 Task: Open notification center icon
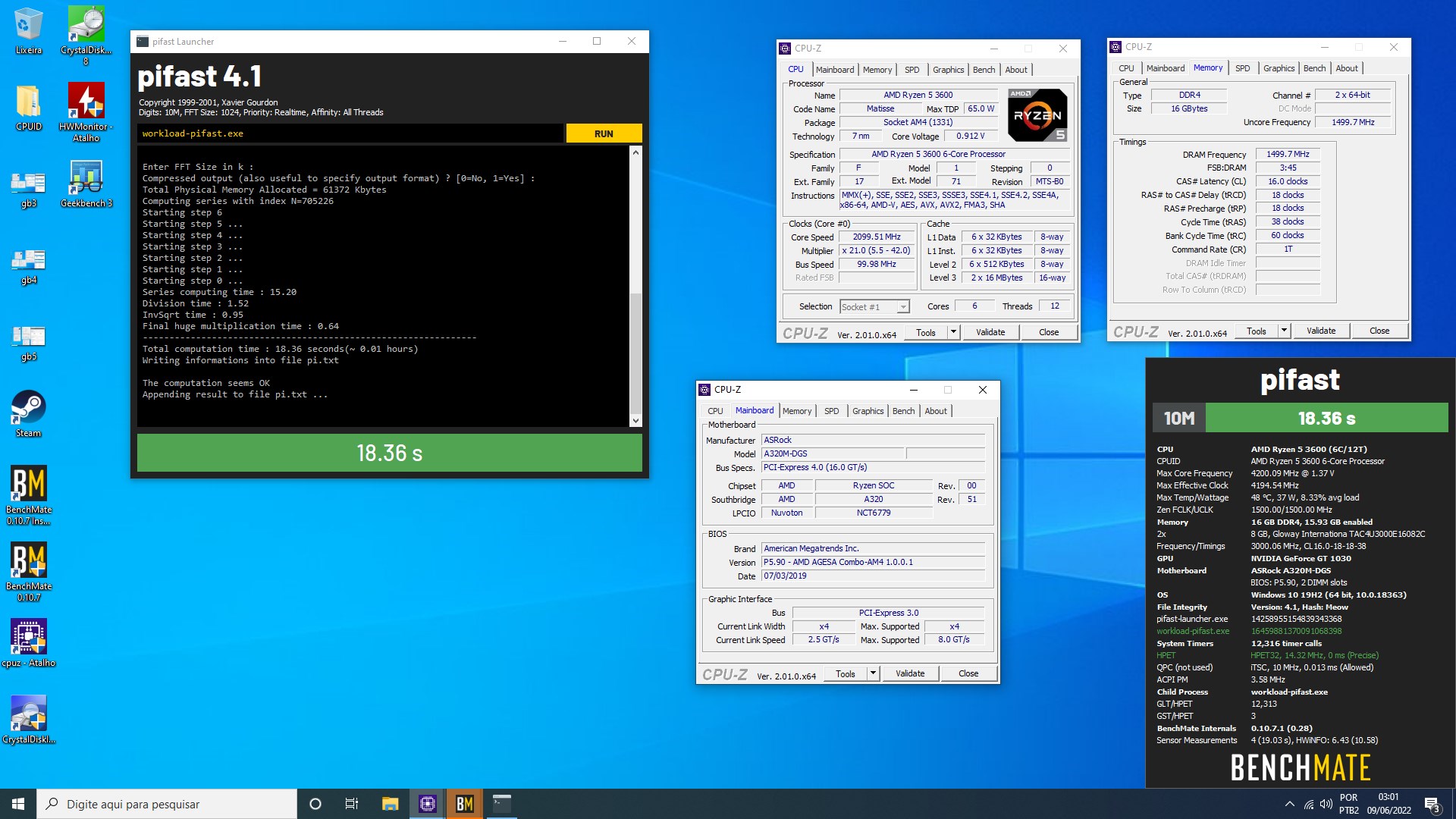pos(1432,804)
